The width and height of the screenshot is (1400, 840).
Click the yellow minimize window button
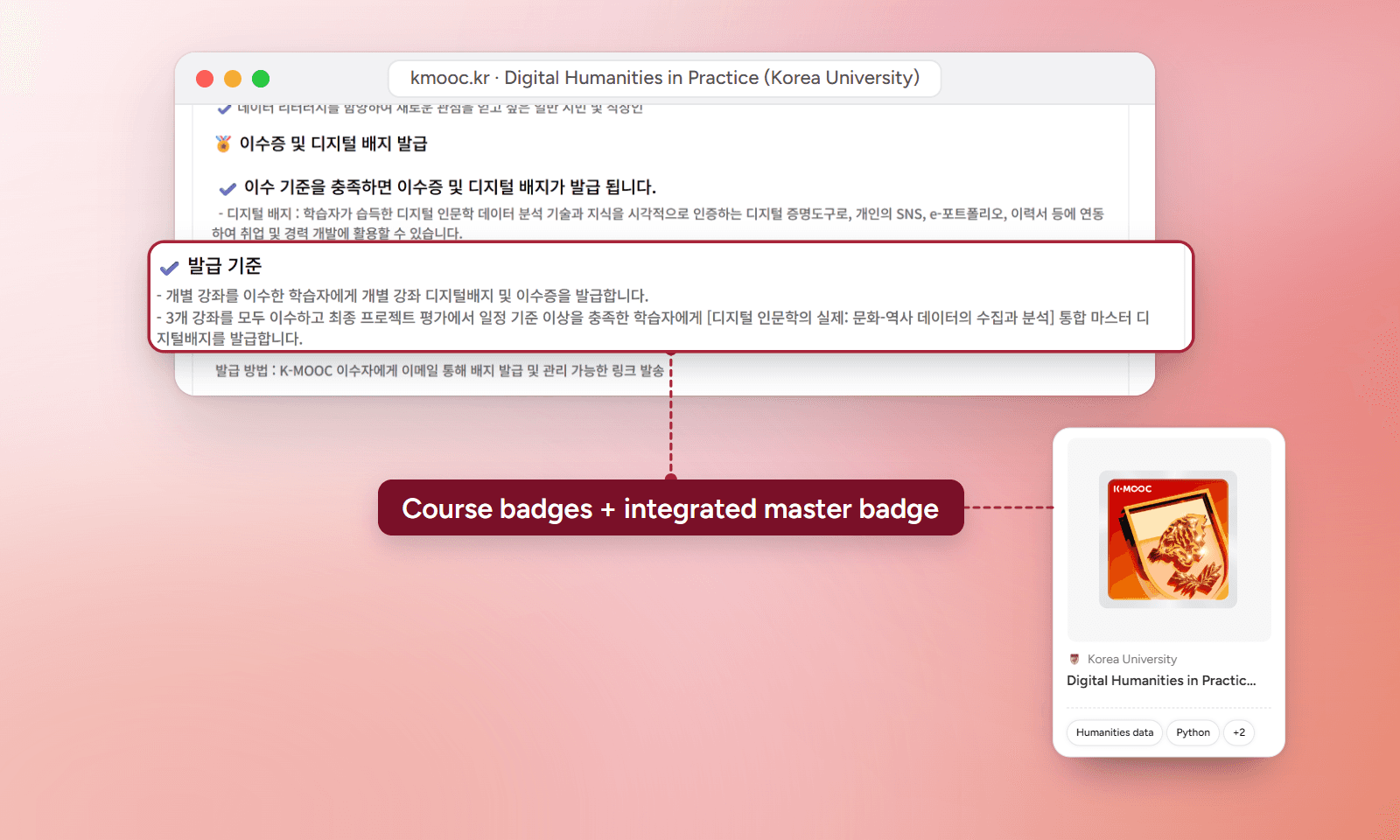[x=233, y=79]
